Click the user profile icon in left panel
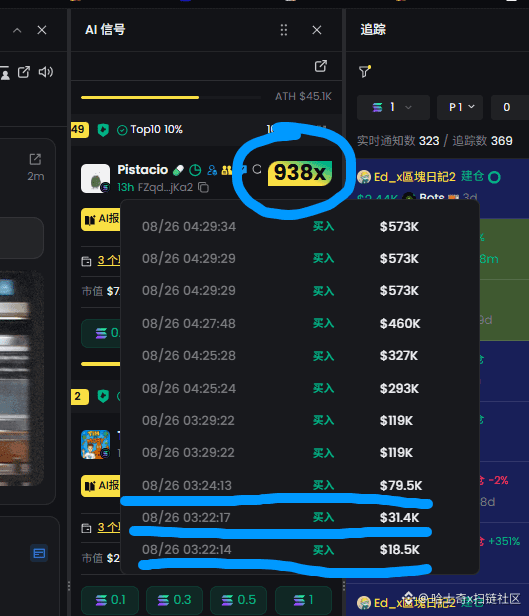This screenshot has width=529, height=616. tap(5, 73)
